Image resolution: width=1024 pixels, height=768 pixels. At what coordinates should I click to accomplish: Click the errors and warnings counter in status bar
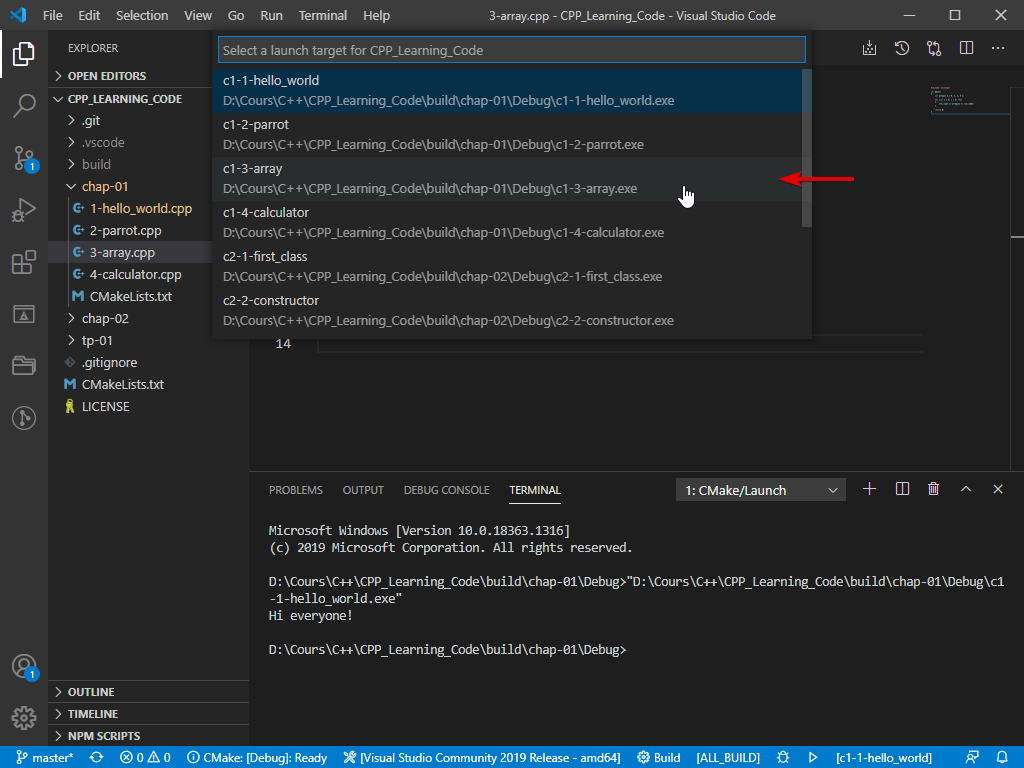coord(145,758)
